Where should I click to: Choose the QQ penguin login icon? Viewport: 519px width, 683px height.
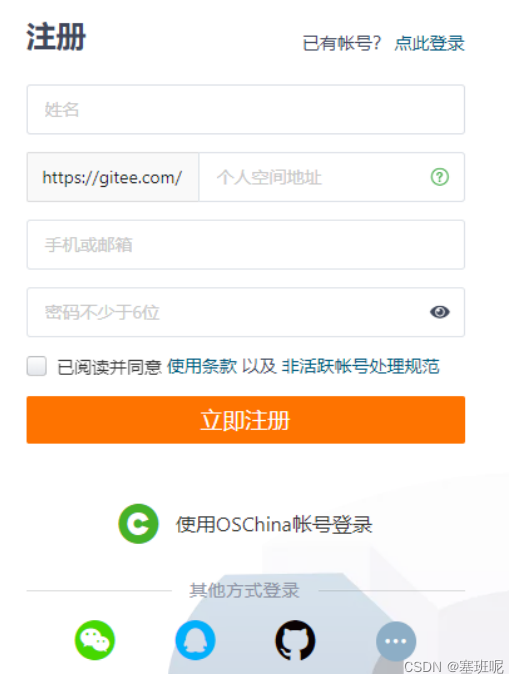(195, 640)
